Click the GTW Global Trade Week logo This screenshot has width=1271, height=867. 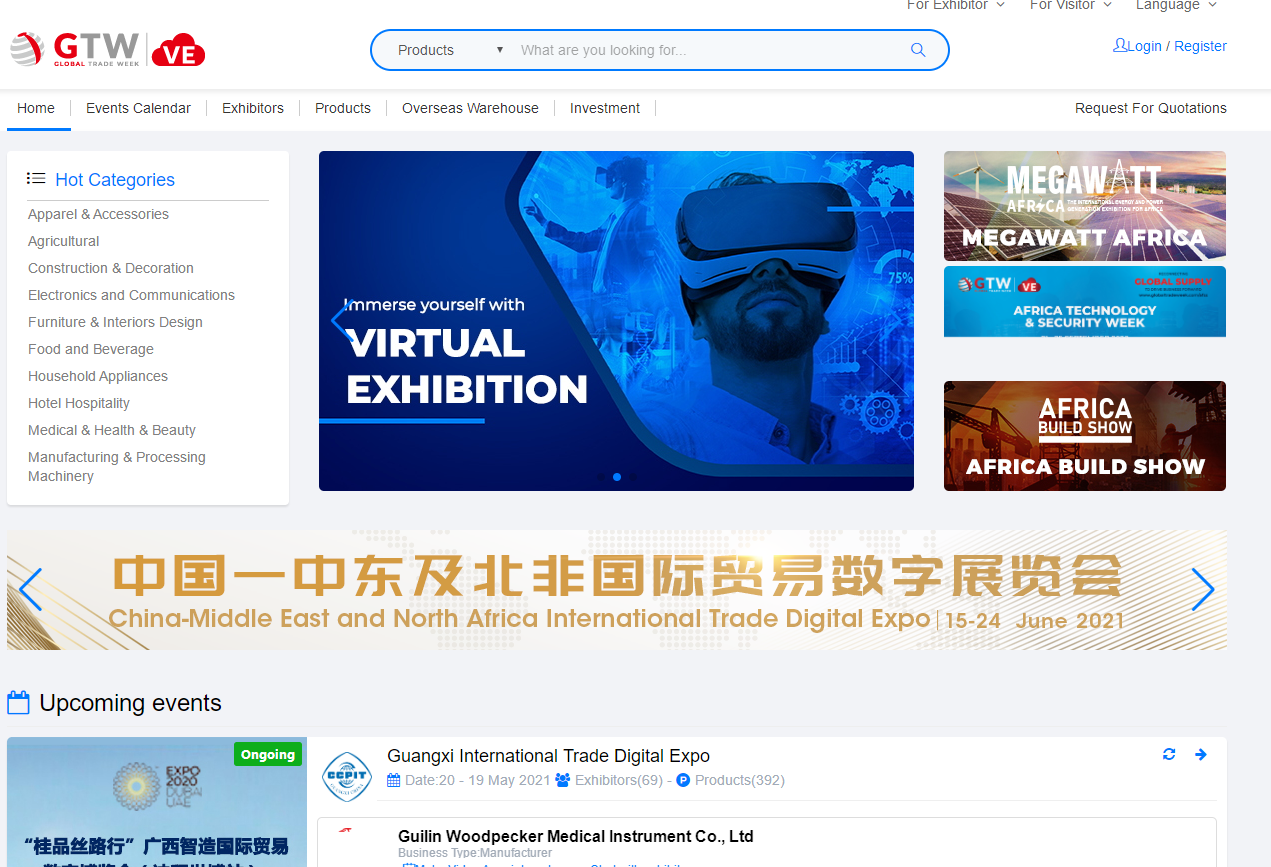tap(108, 49)
